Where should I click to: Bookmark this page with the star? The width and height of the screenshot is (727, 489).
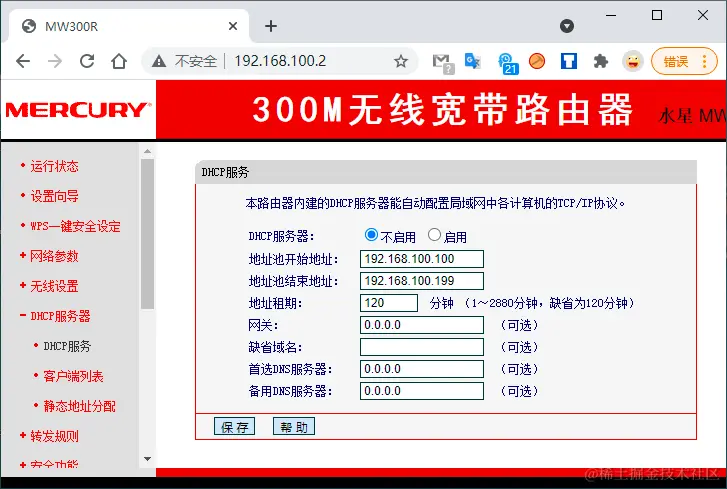401,61
